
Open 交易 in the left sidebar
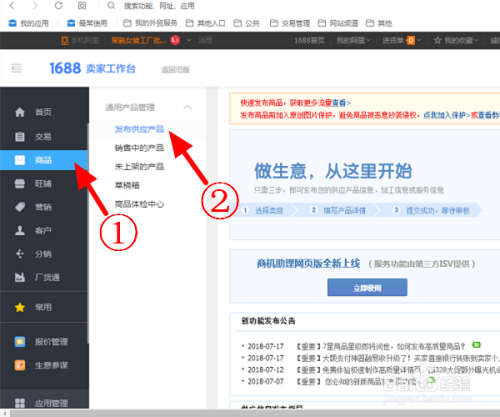pyautogui.click(x=44, y=137)
